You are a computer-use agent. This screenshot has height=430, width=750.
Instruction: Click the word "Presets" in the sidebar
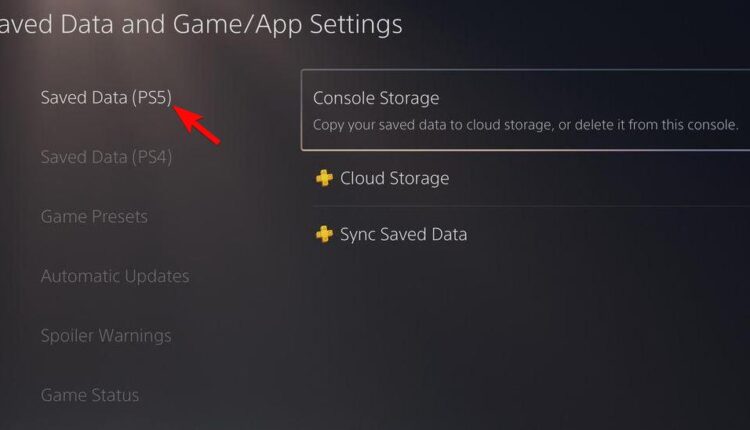116,216
